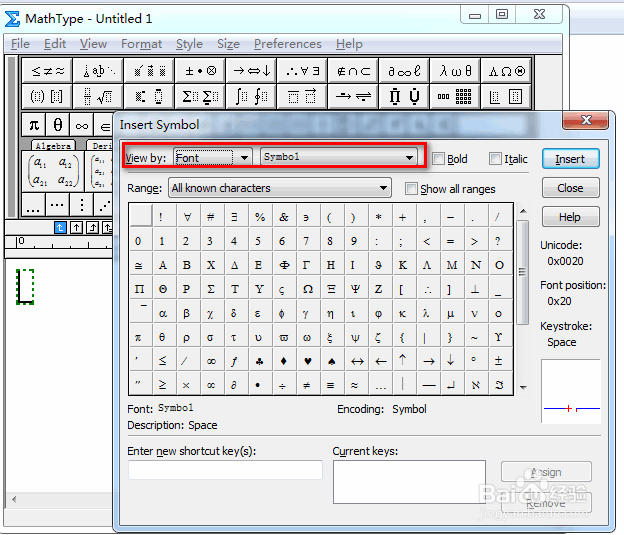Image resolution: width=624 pixels, height=535 pixels.
Task: Open the subscript and superscript templates
Action: (x=149, y=96)
